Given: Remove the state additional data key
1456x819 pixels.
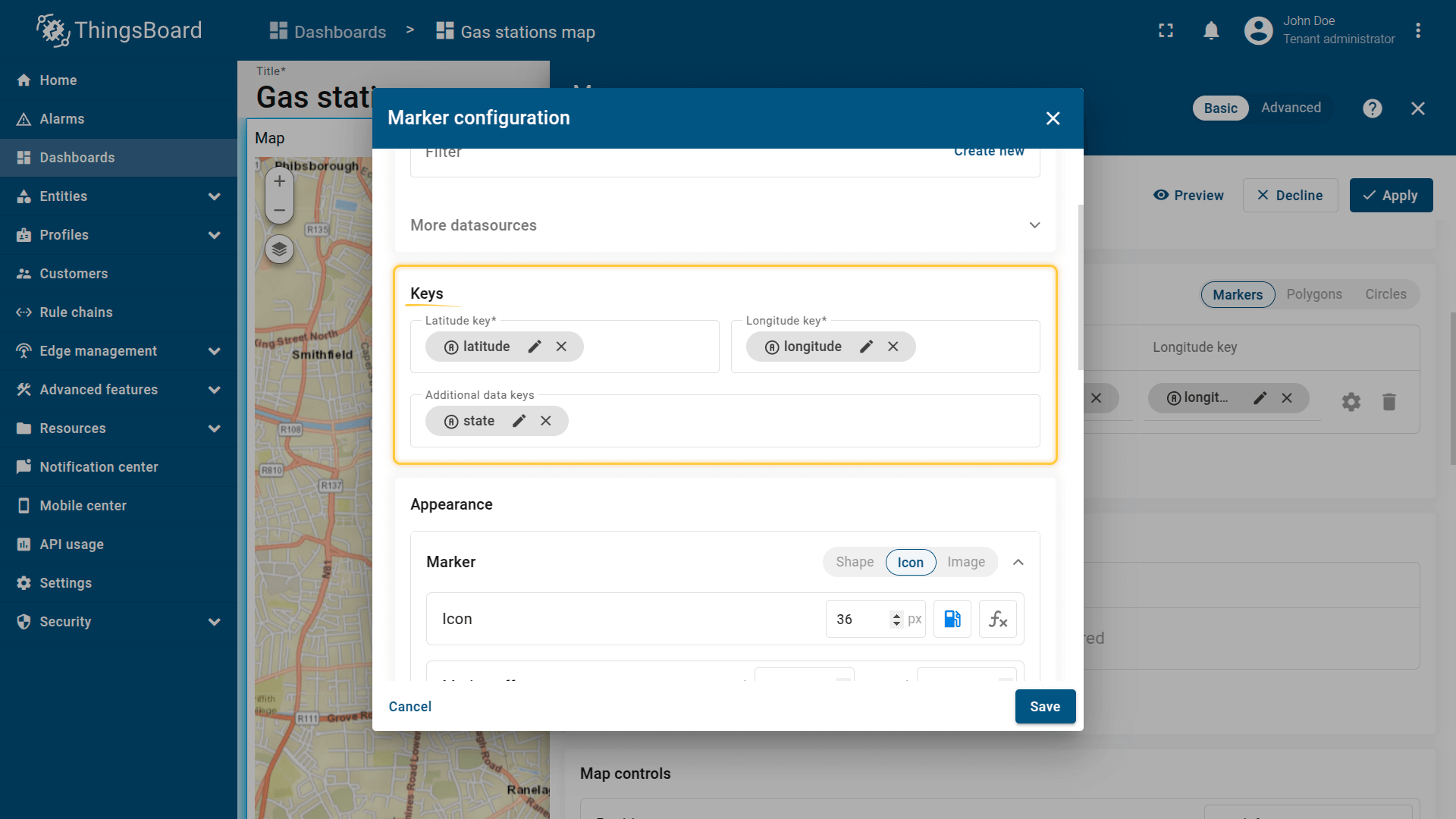Looking at the screenshot, I should [546, 421].
